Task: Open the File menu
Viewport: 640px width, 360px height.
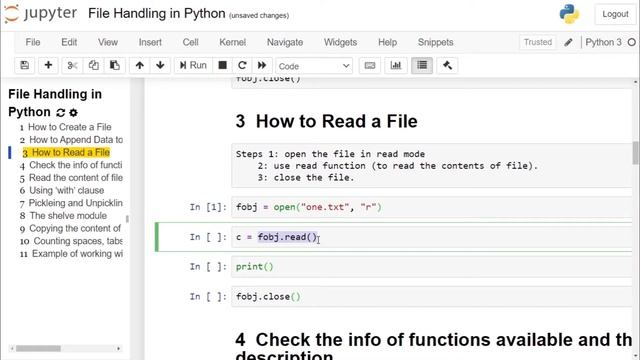Action: click(x=33, y=42)
